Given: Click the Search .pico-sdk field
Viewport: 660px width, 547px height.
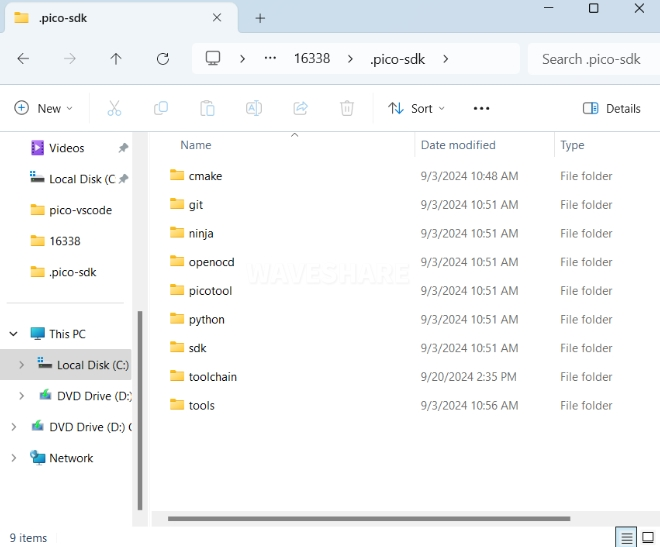Looking at the screenshot, I should [x=592, y=59].
